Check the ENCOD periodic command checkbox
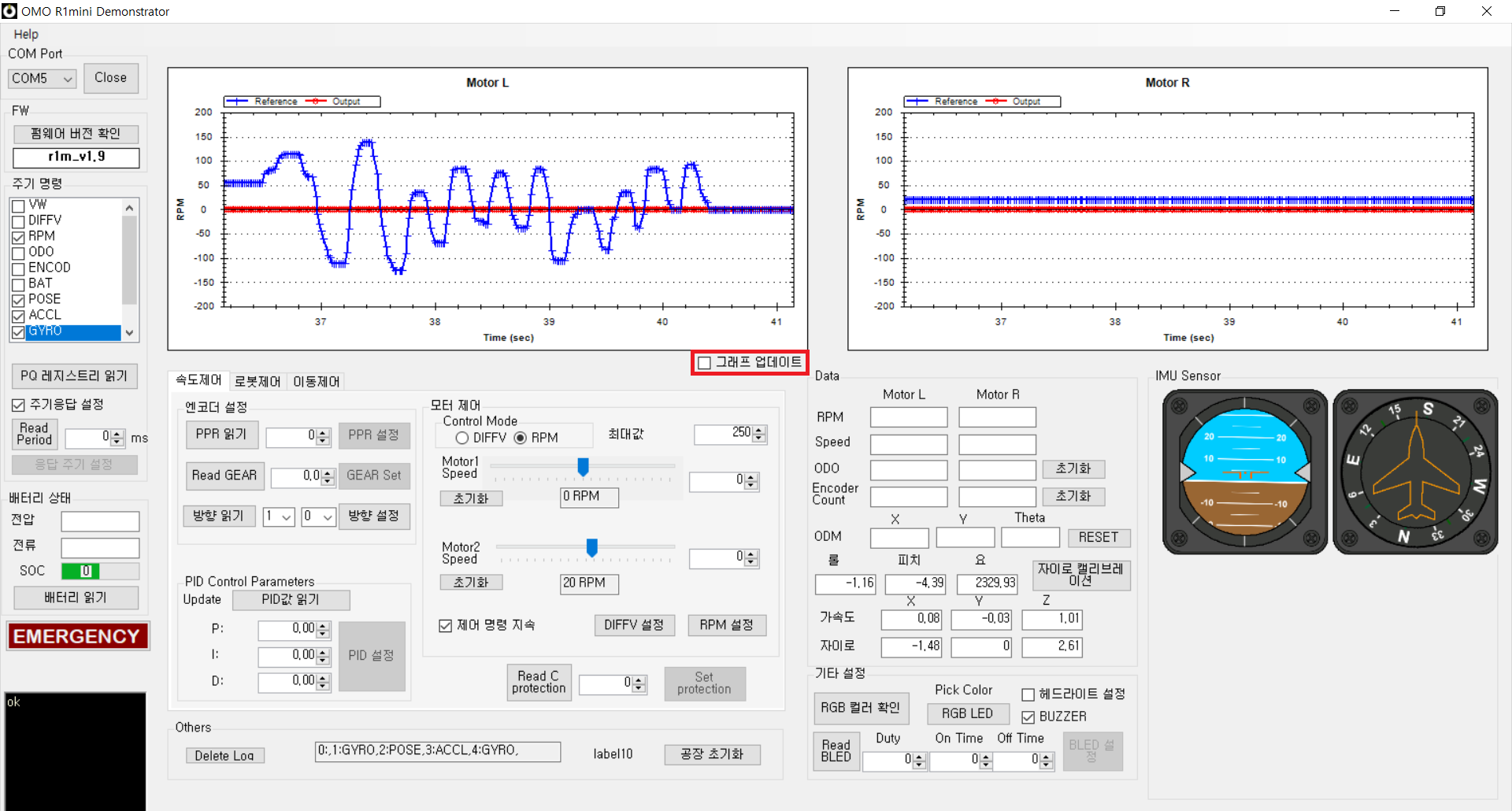This screenshot has height=811, width=1512. pyautogui.click(x=18, y=268)
